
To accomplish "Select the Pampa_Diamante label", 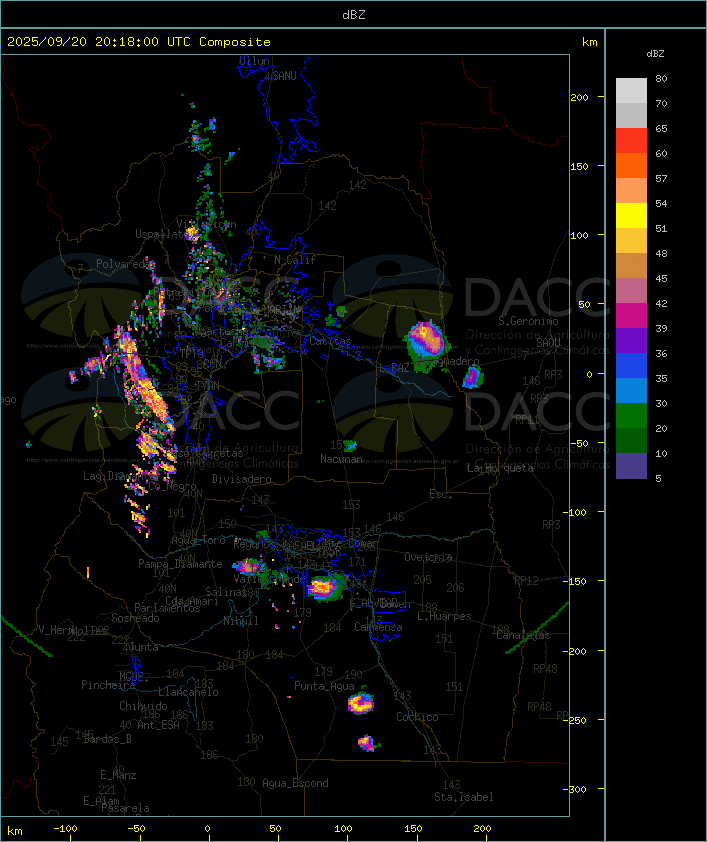I will click(180, 564).
